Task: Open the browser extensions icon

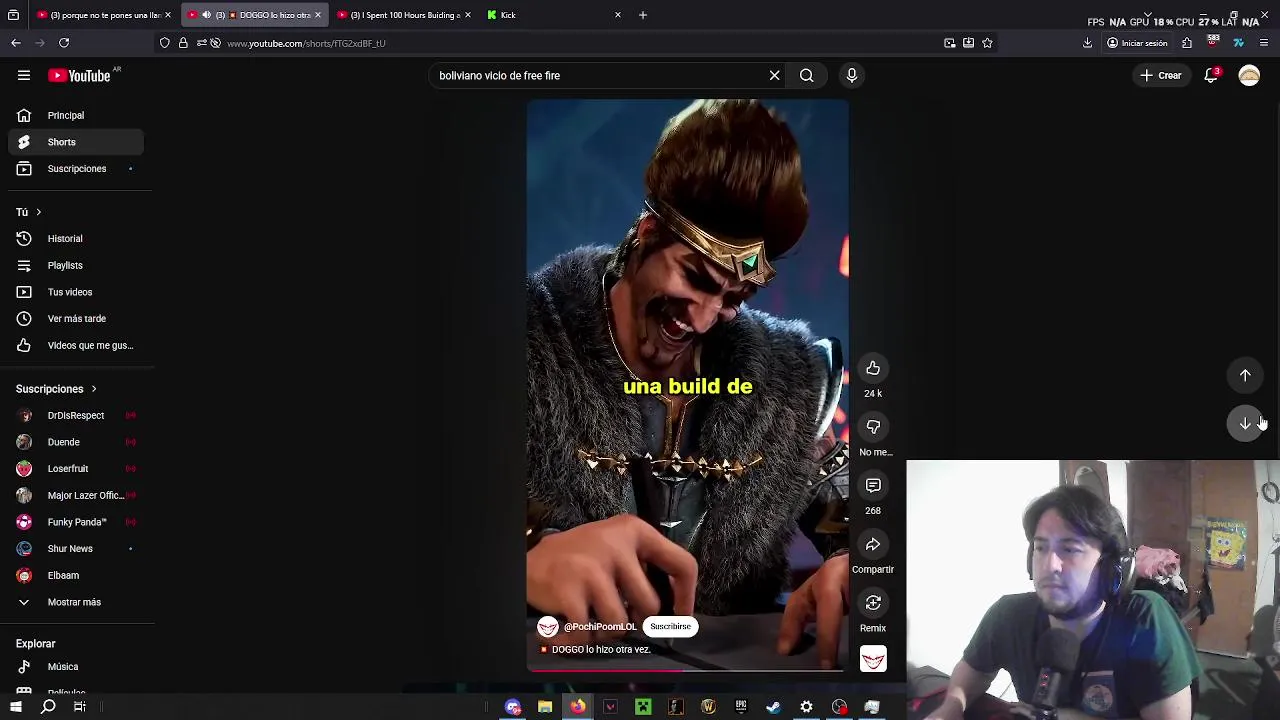Action: pos(1187,43)
